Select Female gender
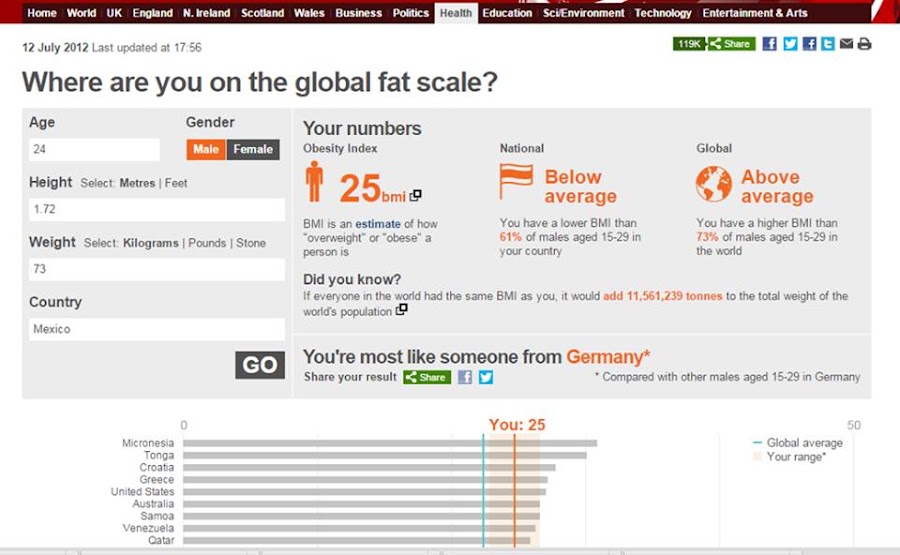900x555 pixels. [253, 149]
